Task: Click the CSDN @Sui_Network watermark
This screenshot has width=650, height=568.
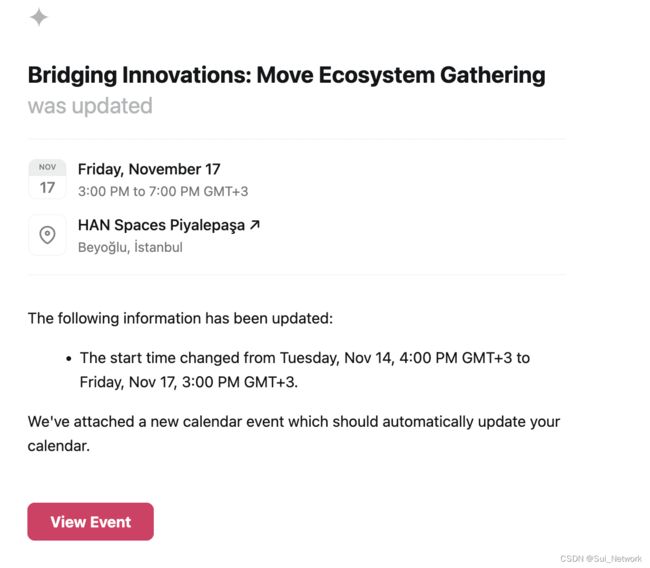Action: pyautogui.click(x=601, y=558)
